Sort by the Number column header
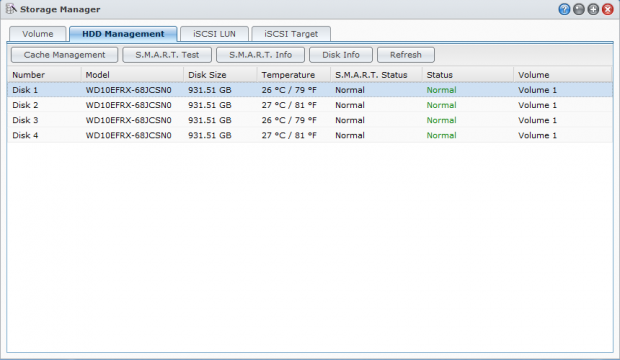 tap(44, 75)
